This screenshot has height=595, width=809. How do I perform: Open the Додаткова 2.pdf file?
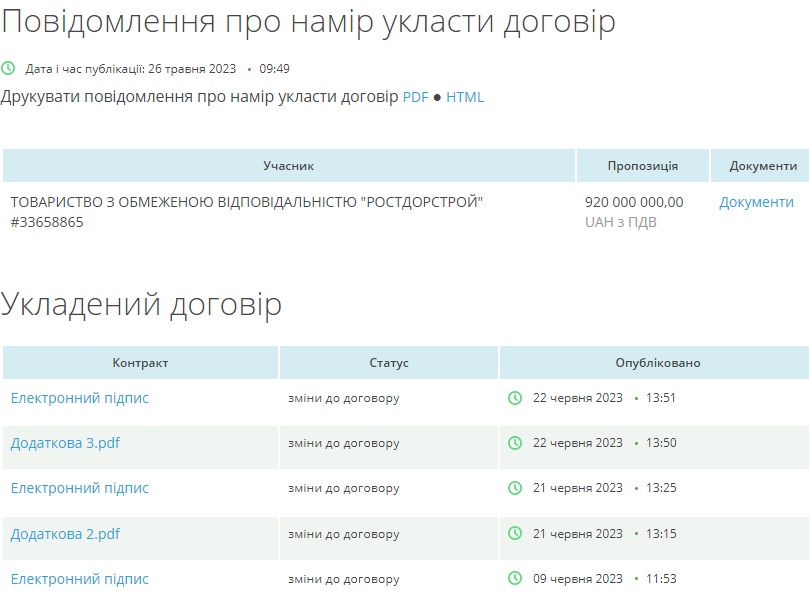65,534
